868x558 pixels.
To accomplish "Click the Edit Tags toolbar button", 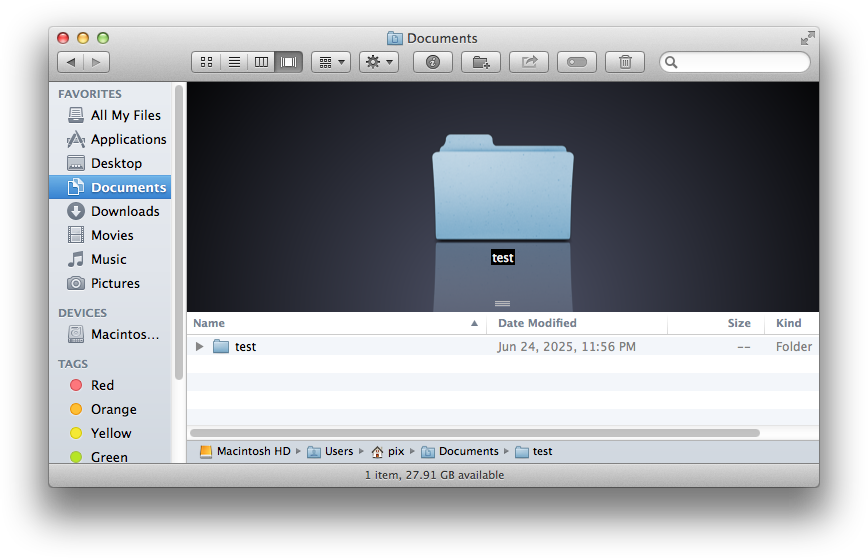I will click(x=577, y=62).
